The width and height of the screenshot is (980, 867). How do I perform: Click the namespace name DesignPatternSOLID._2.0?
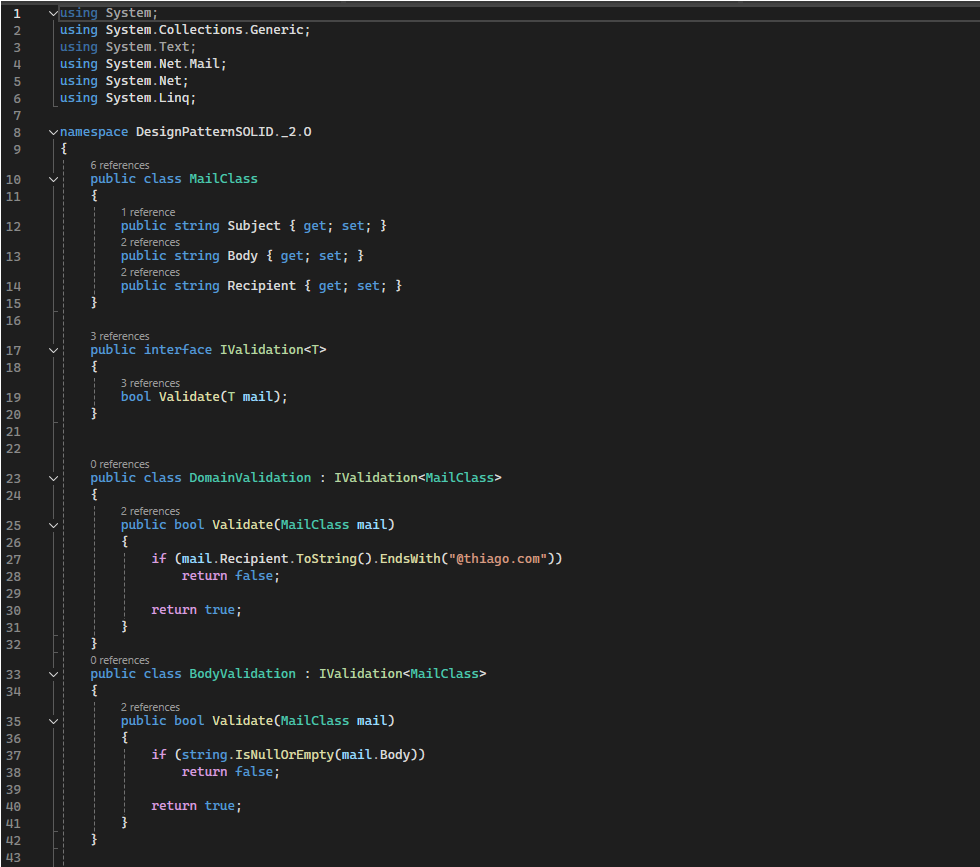tap(224, 132)
